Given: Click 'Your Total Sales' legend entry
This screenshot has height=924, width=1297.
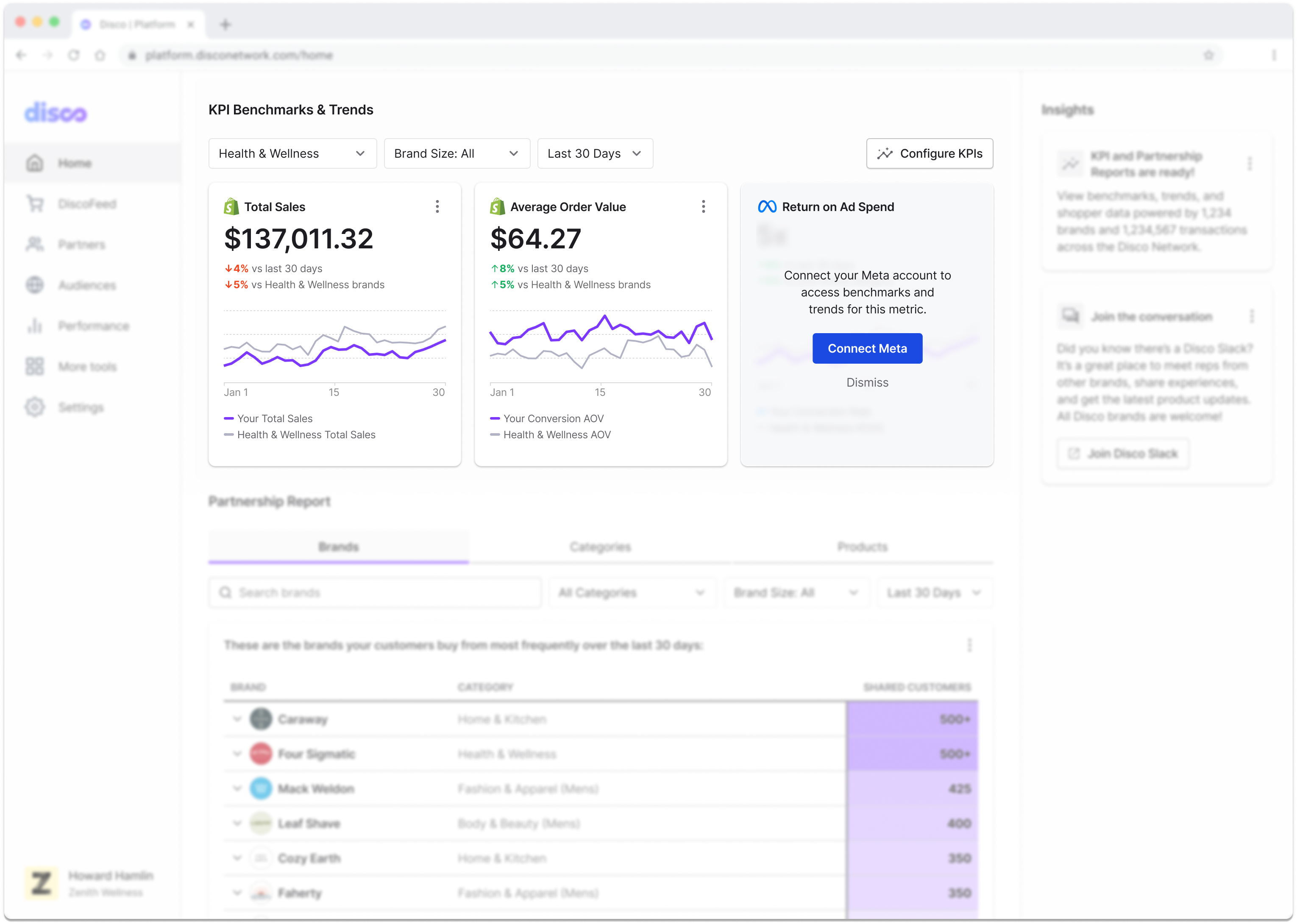Looking at the screenshot, I should pos(268,418).
